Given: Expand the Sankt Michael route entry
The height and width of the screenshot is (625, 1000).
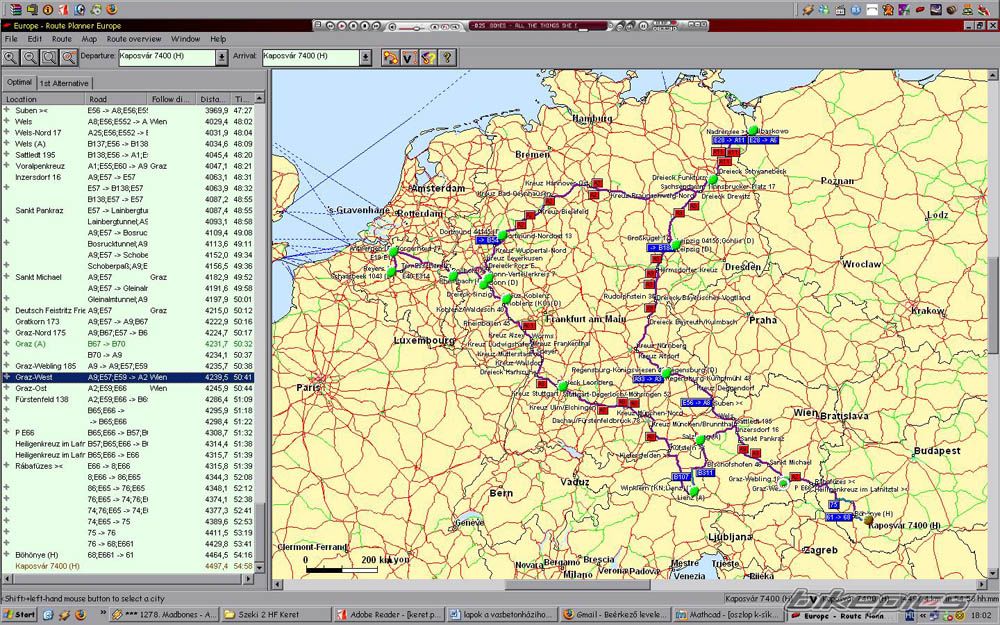Looking at the screenshot, I should (x=7, y=277).
